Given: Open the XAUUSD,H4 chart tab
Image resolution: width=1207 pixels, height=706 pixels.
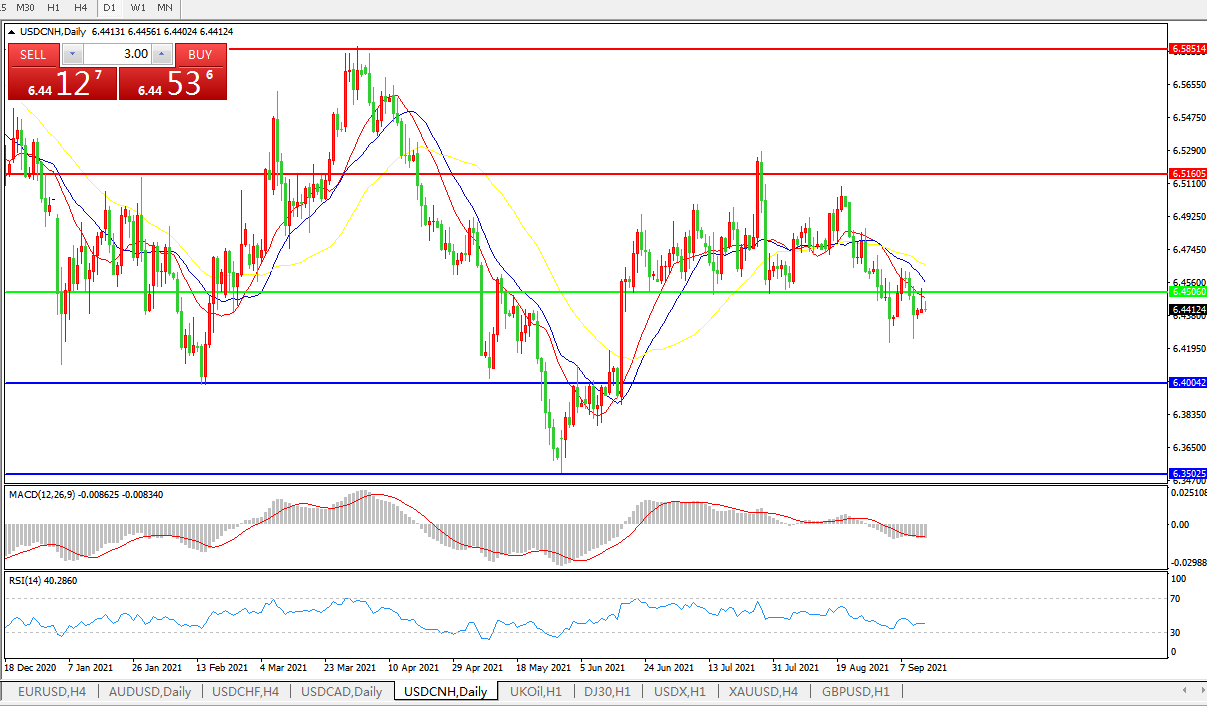Looking at the screenshot, I should click(x=763, y=692).
